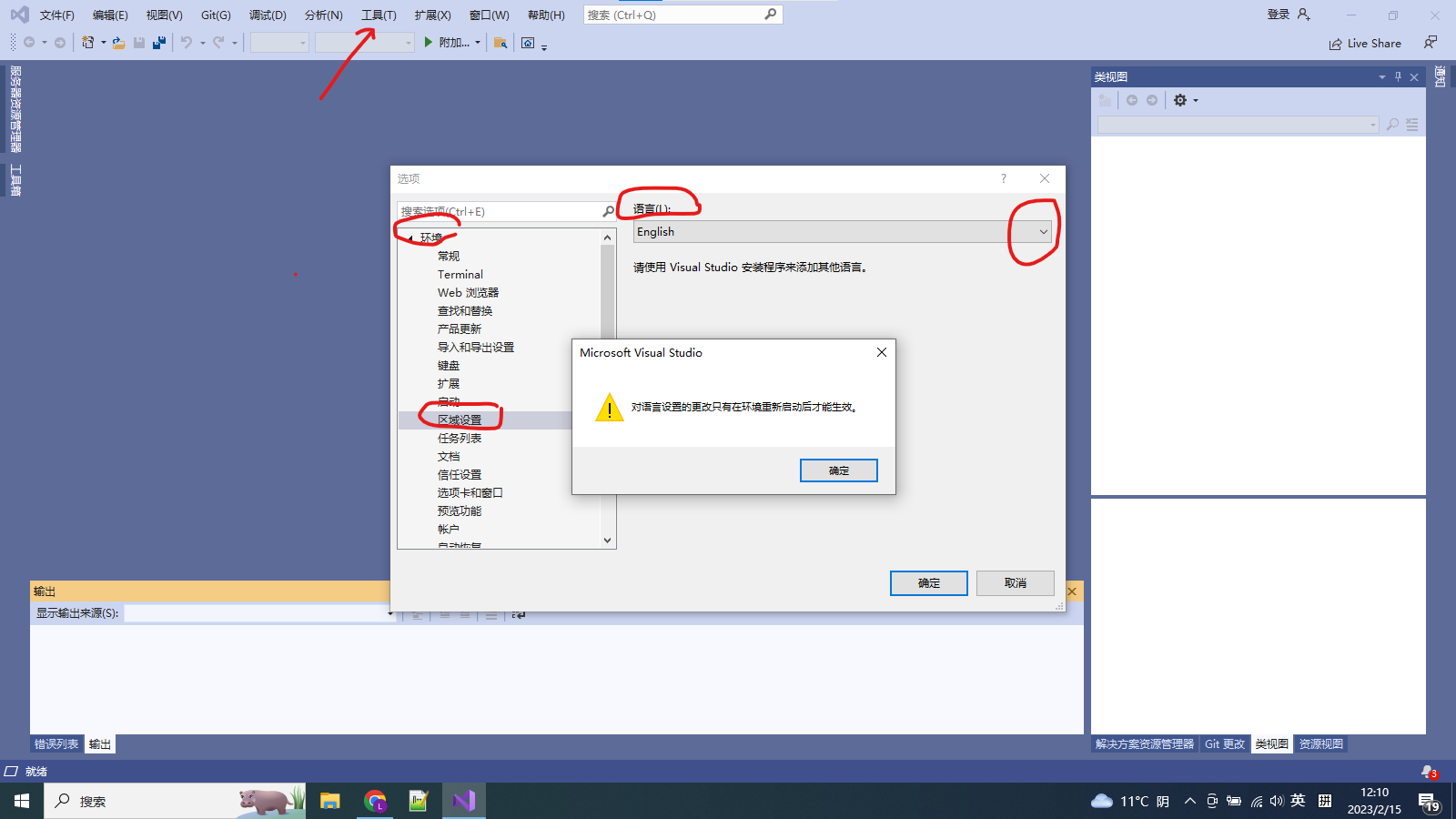Image resolution: width=1456 pixels, height=819 pixels.
Task: Click Class View back arrow icon
Action: pos(1132,100)
